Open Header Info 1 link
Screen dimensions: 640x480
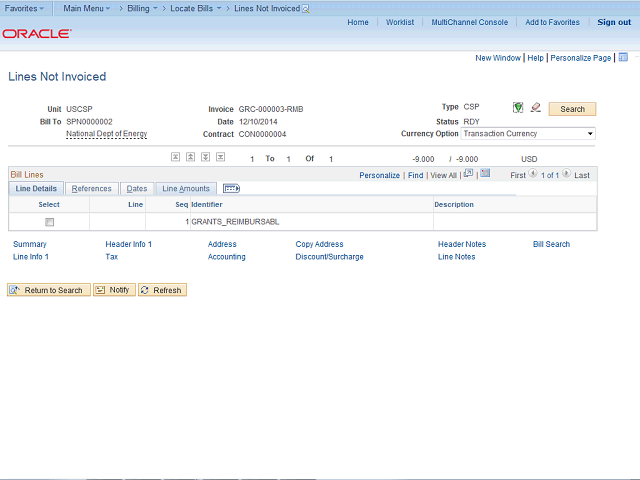[129, 244]
